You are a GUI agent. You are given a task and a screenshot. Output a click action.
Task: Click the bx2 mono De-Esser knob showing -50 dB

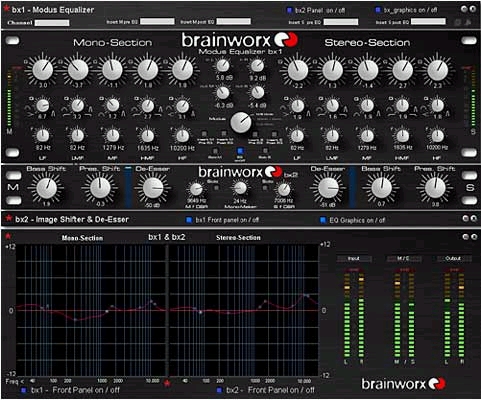[153, 188]
